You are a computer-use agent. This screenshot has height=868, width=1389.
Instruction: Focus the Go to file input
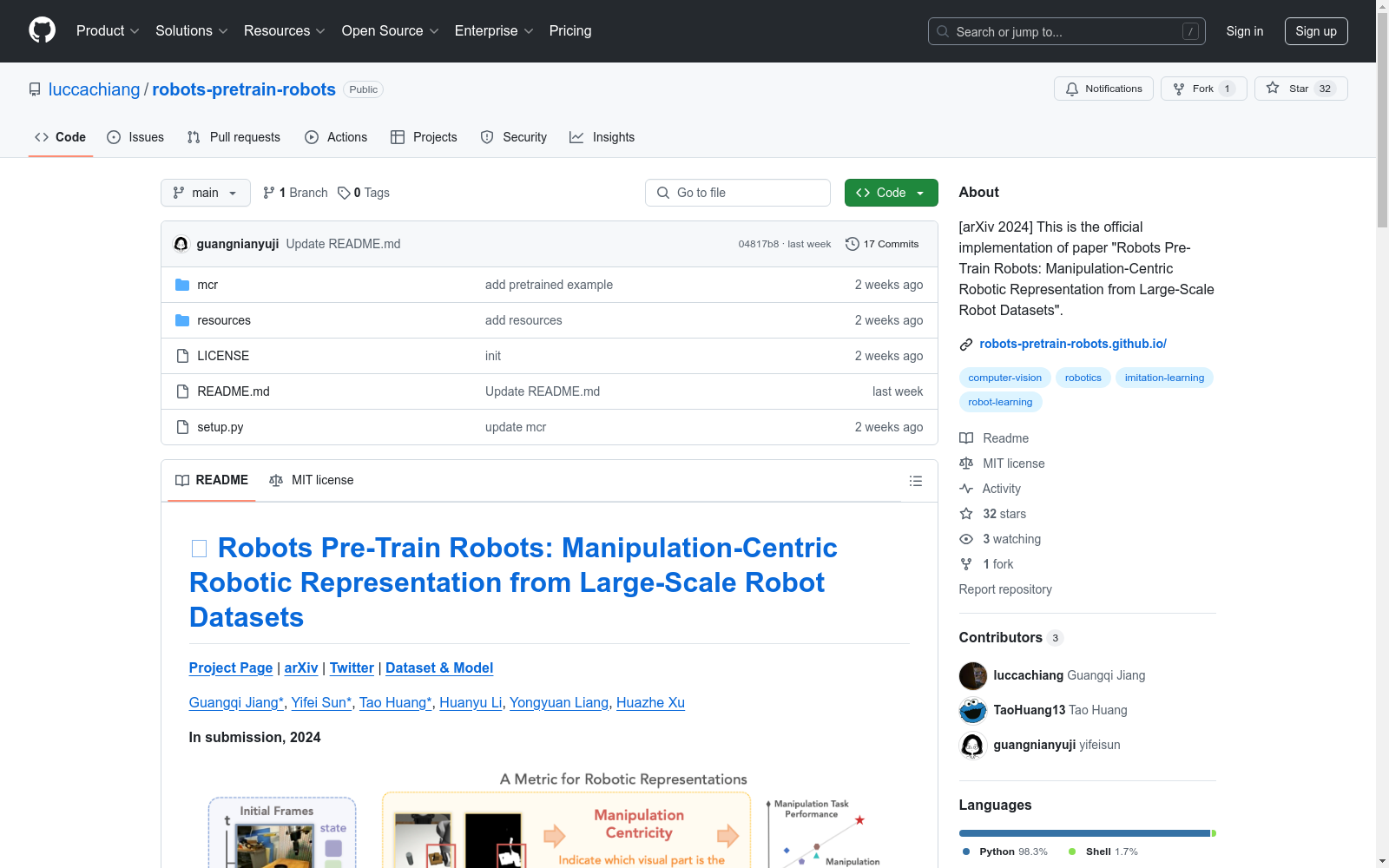point(738,193)
